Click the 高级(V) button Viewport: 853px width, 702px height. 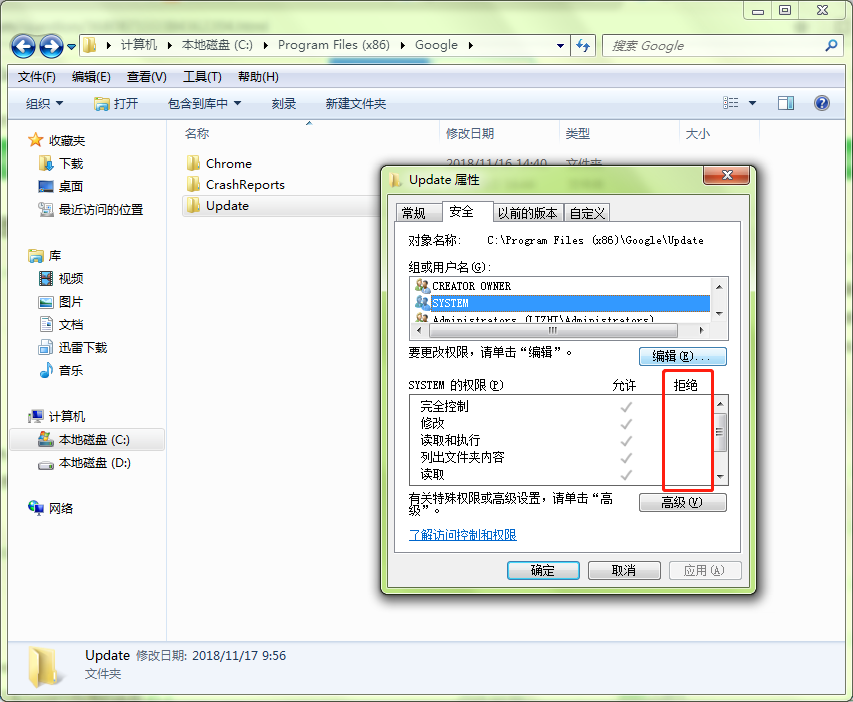682,502
